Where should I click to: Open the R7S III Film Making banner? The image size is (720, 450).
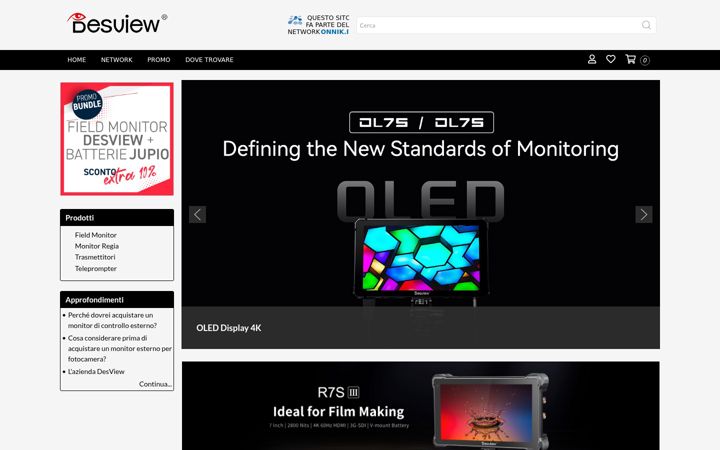pos(421,406)
